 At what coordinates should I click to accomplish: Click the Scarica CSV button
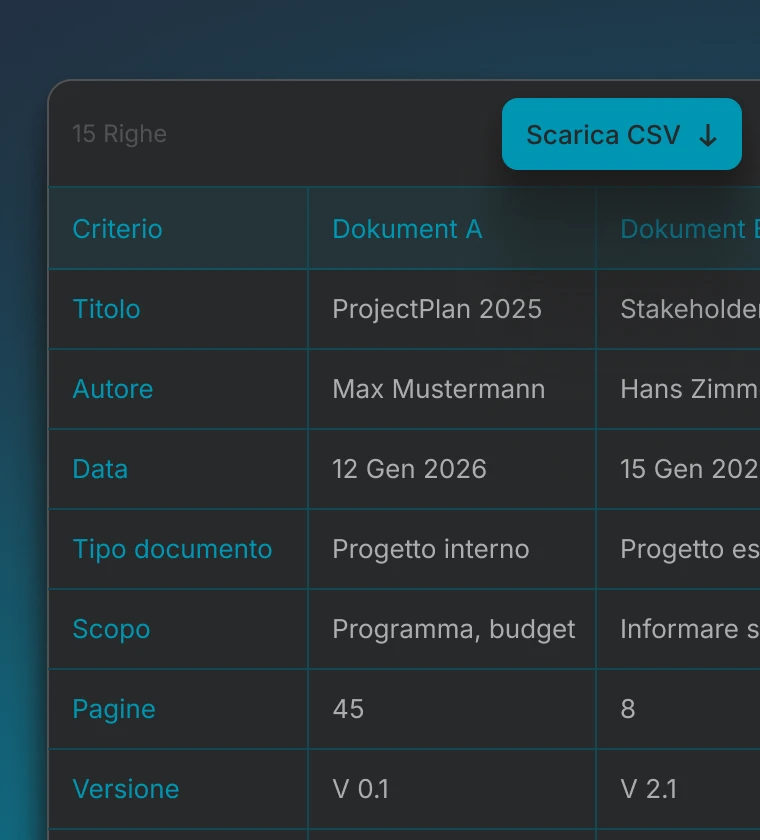621,134
